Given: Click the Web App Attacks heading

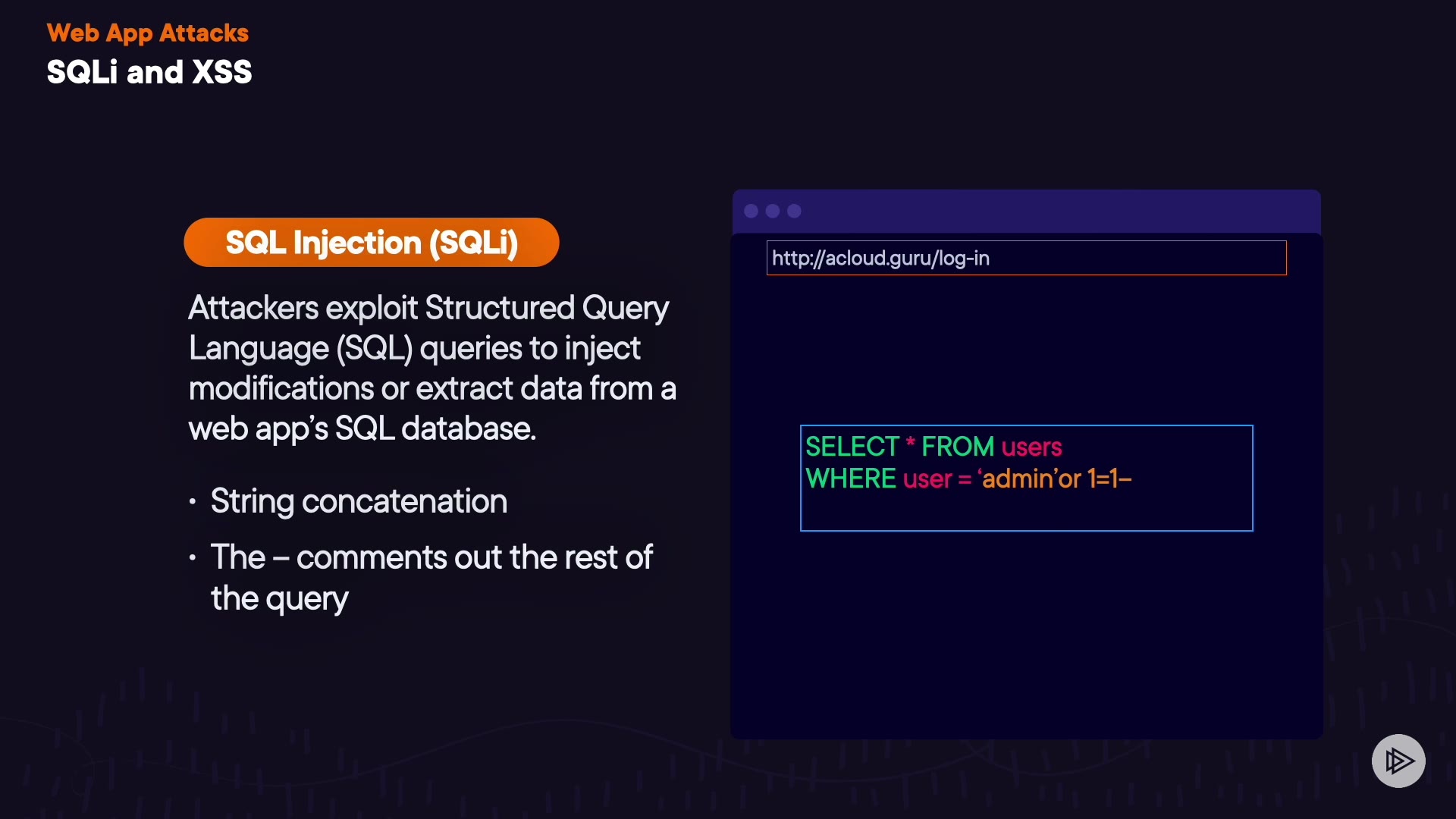Looking at the screenshot, I should (147, 33).
